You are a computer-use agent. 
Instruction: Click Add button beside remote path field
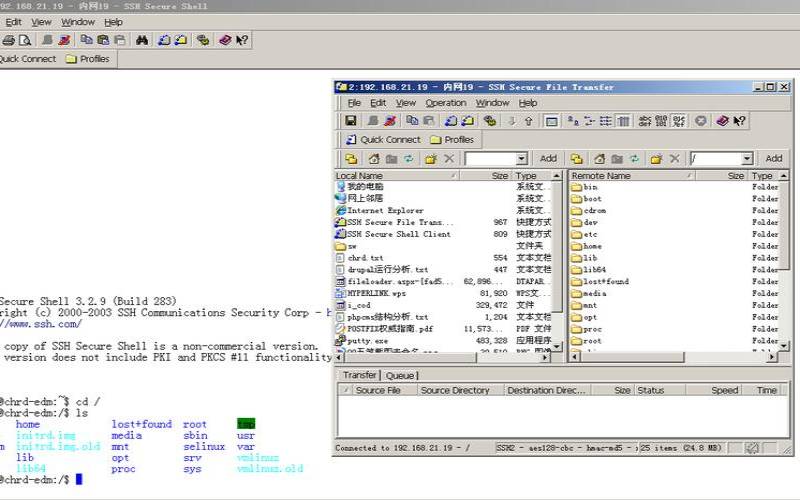(774, 159)
